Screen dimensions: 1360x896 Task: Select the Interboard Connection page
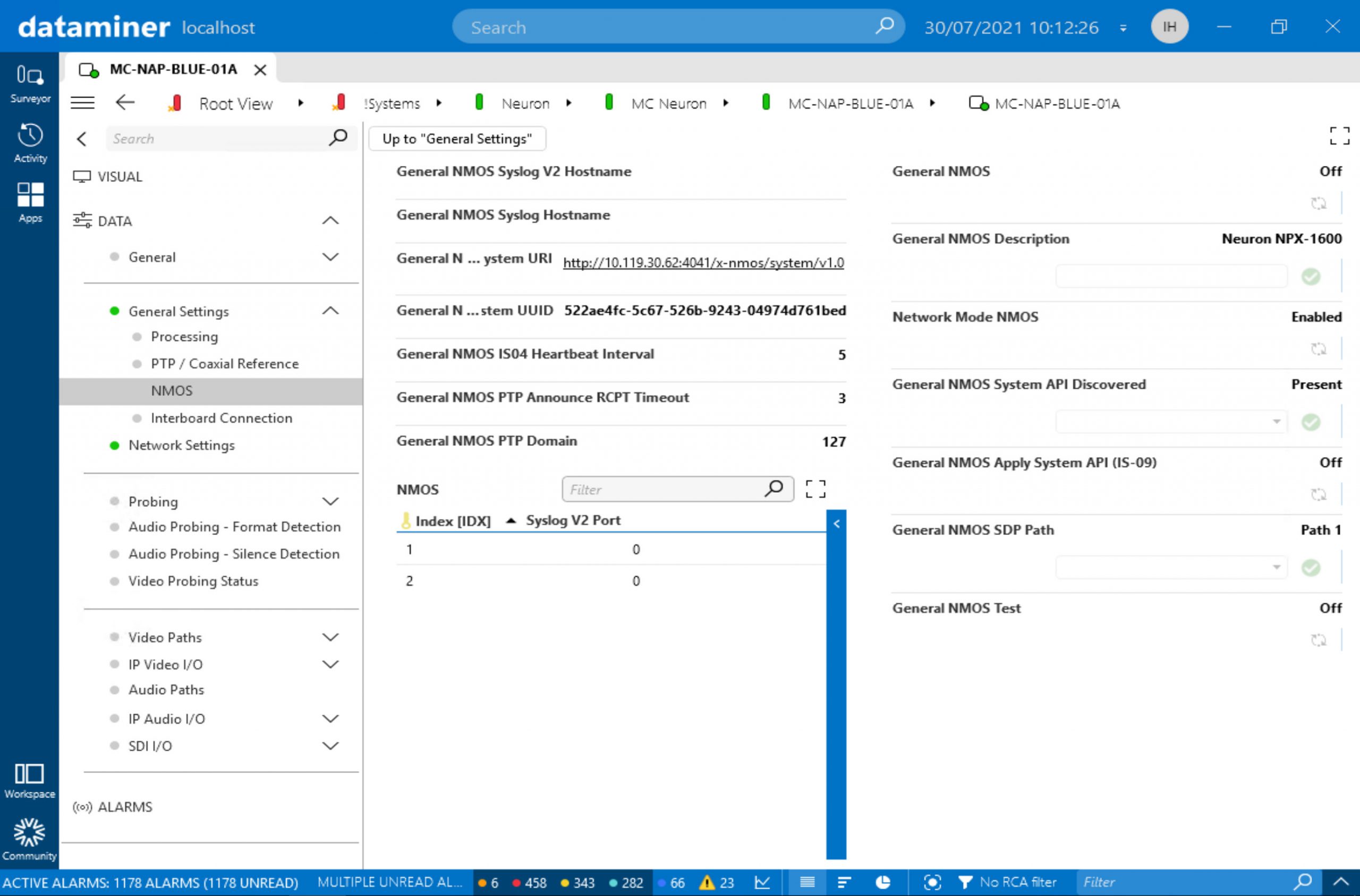221,417
